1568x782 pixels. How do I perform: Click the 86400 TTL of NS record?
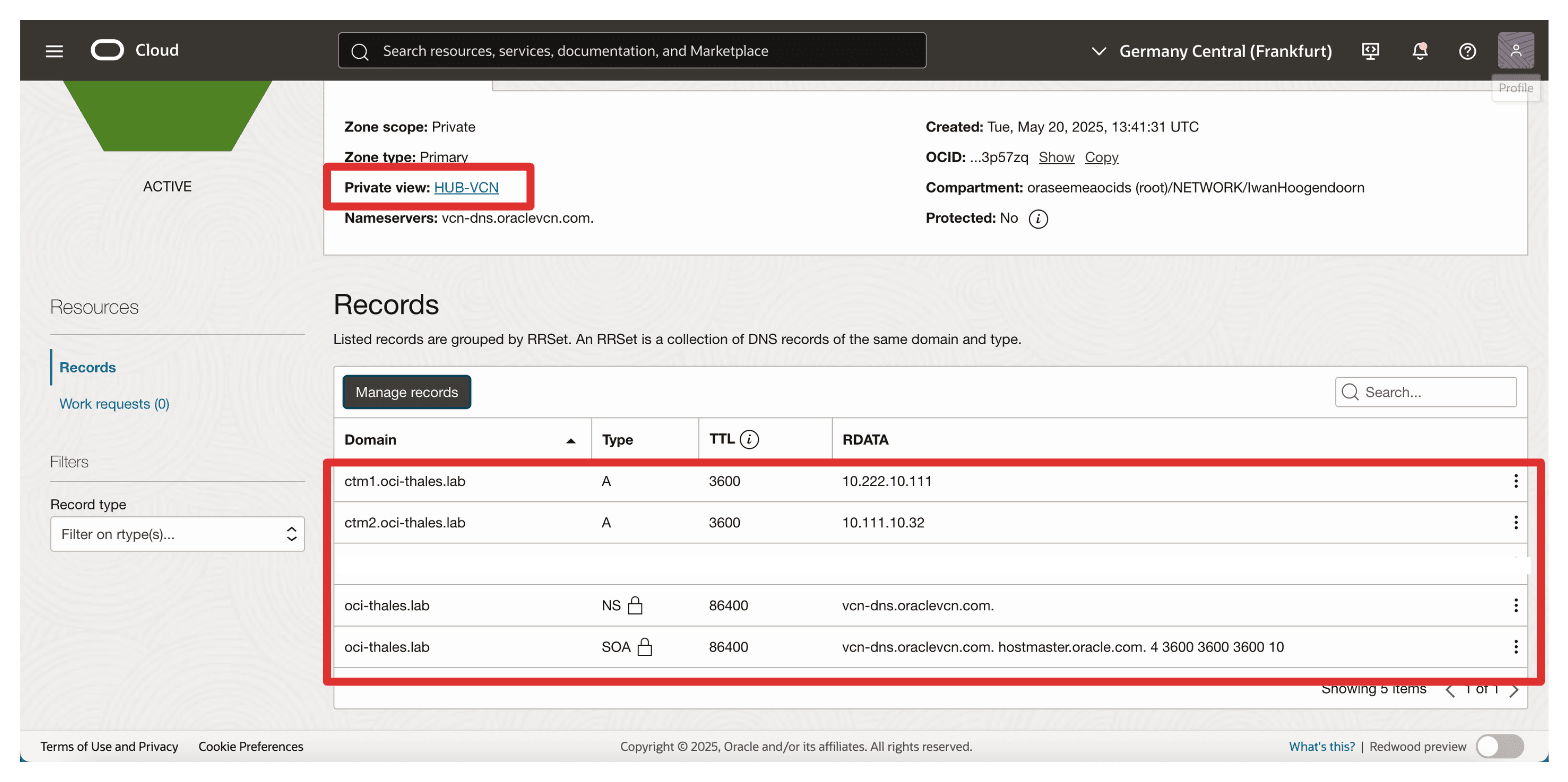pos(728,605)
